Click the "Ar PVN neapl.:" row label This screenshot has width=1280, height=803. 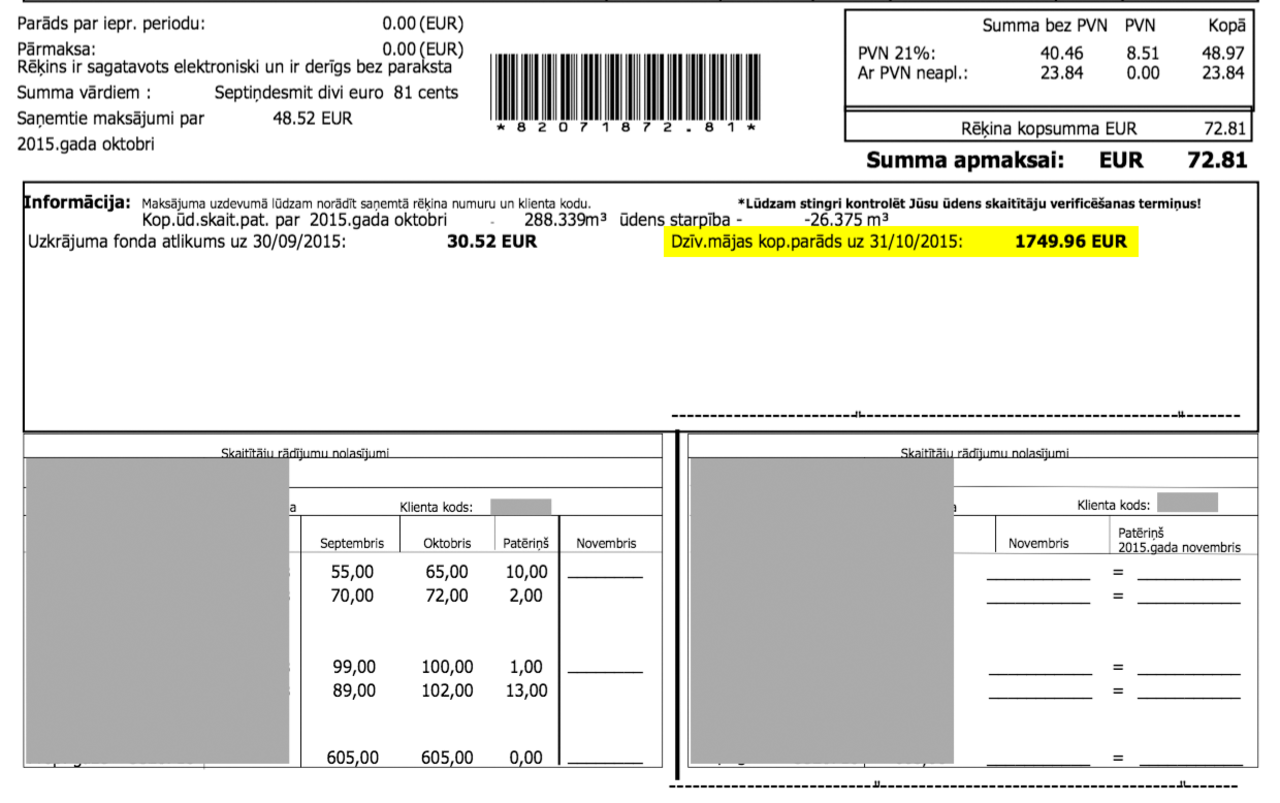(913, 72)
